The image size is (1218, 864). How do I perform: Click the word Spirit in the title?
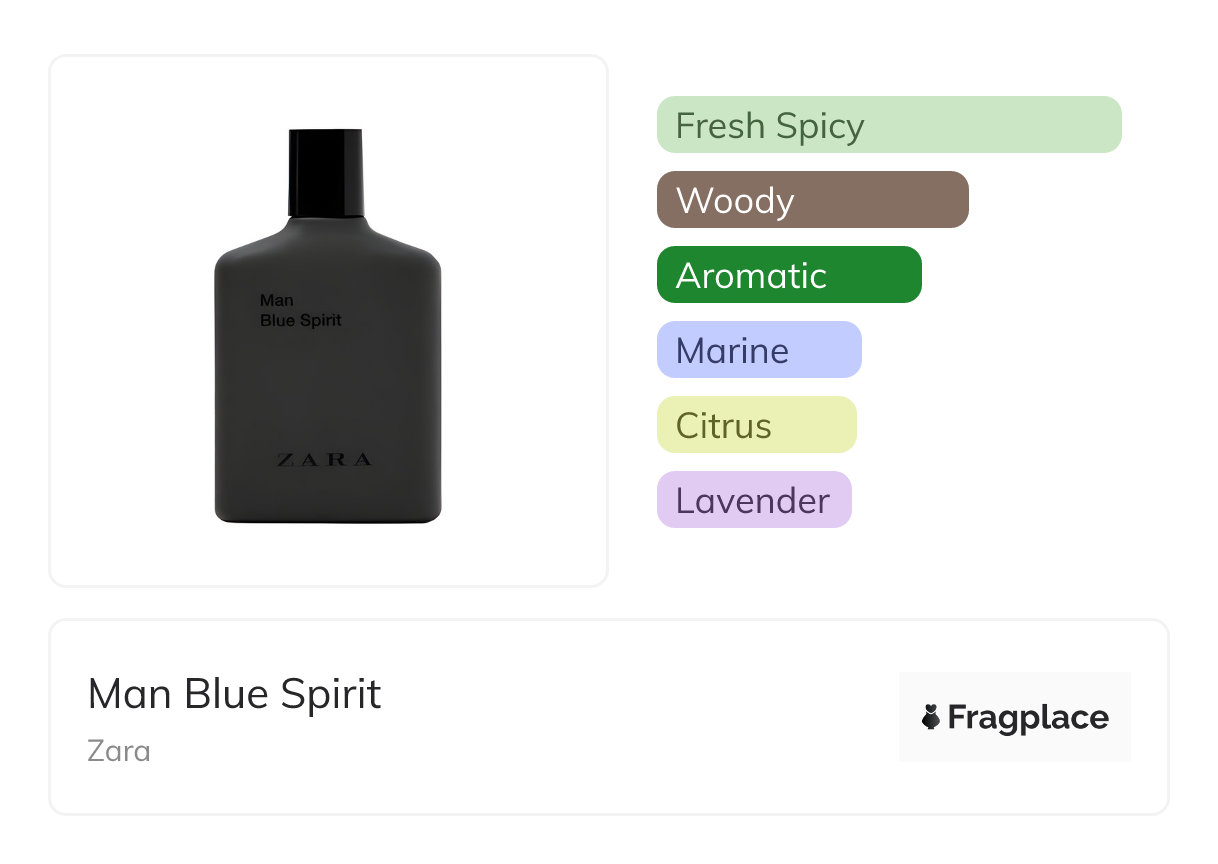(330, 694)
